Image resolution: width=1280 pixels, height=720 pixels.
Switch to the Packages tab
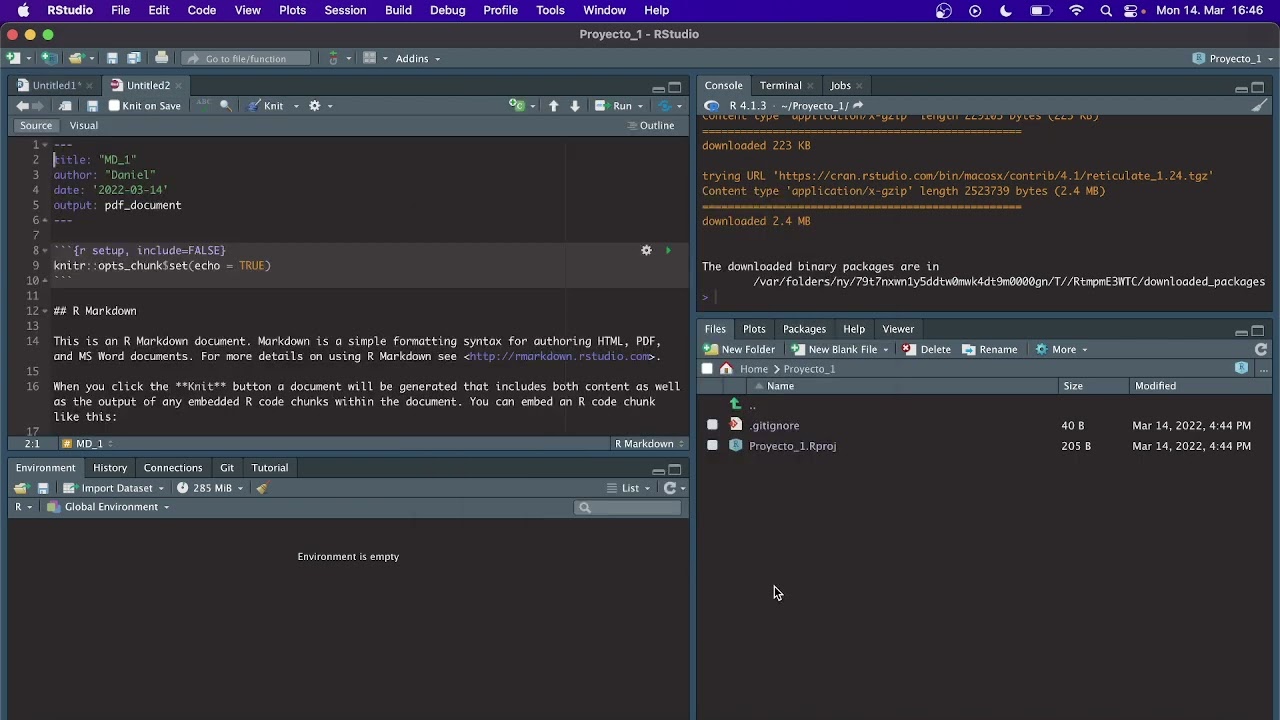[804, 329]
